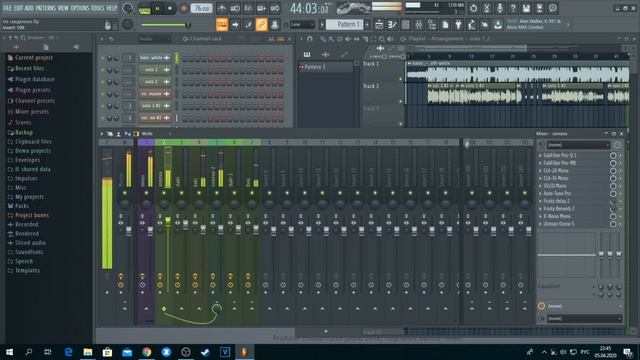Screen dimensions: 640x360
Task: Select the solo 2 #2 channel button
Action: 155,106
